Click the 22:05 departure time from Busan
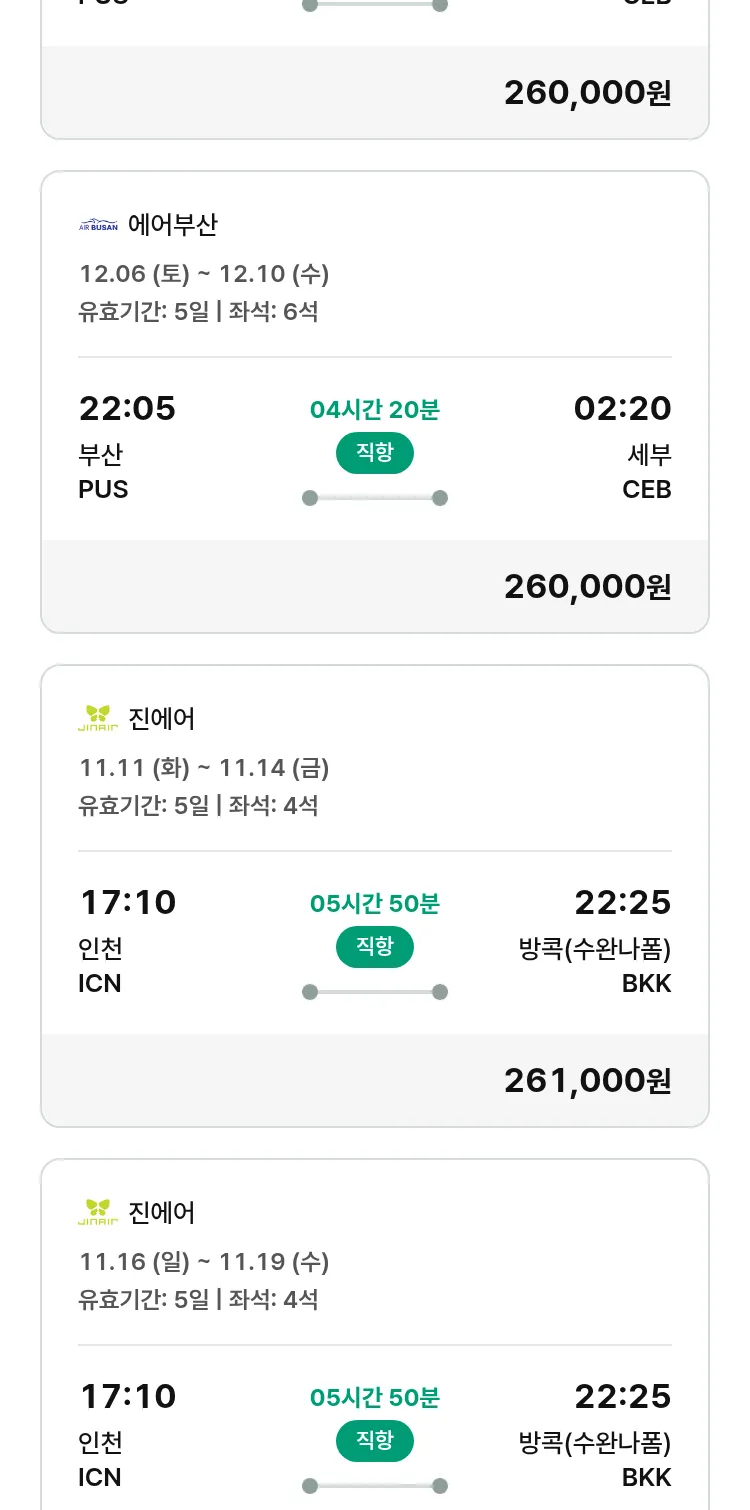 [x=127, y=408]
